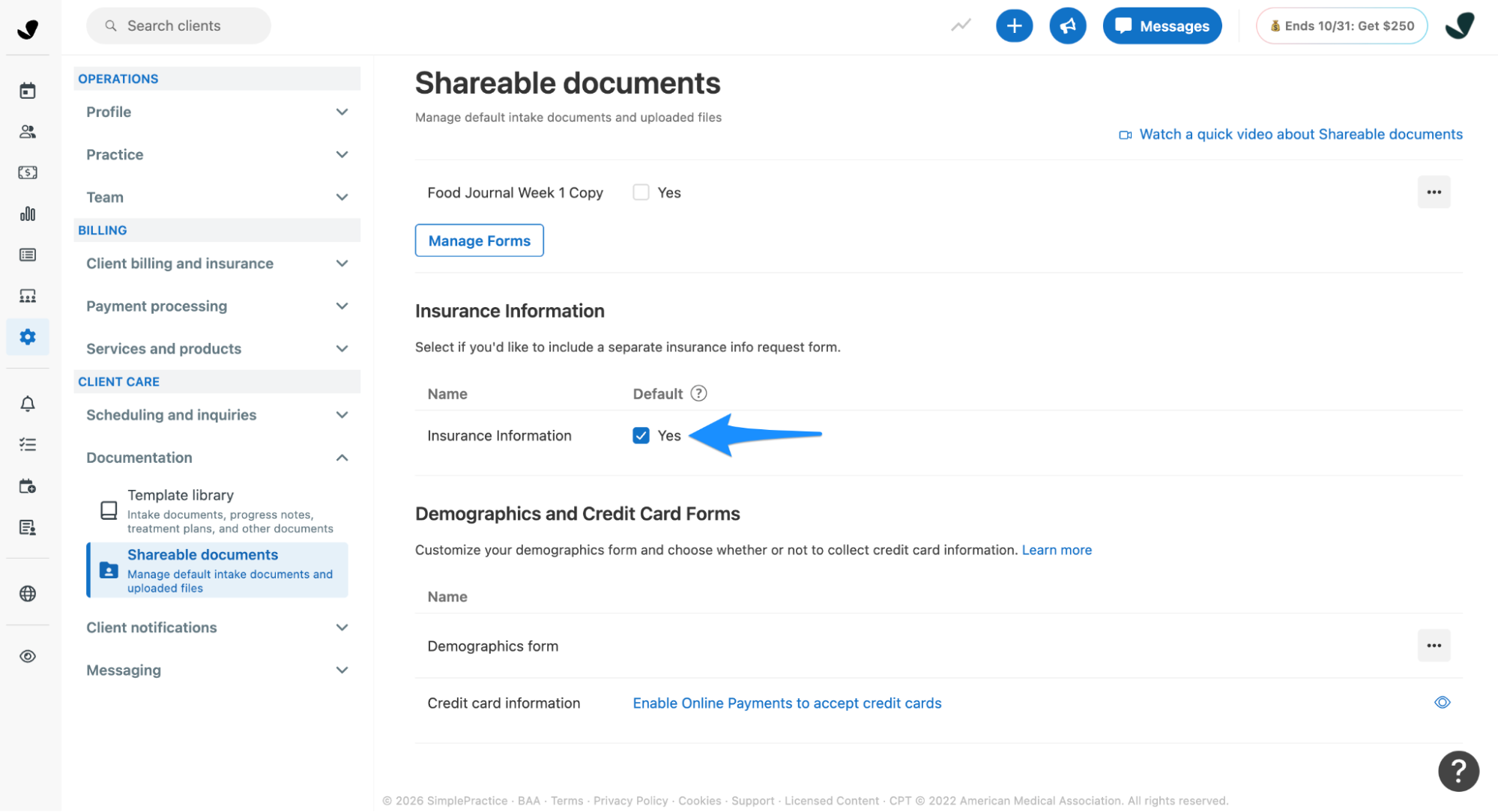1498x812 pixels.
Task: Expand Scheduling and inquiries section
Action: [x=217, y=415]
